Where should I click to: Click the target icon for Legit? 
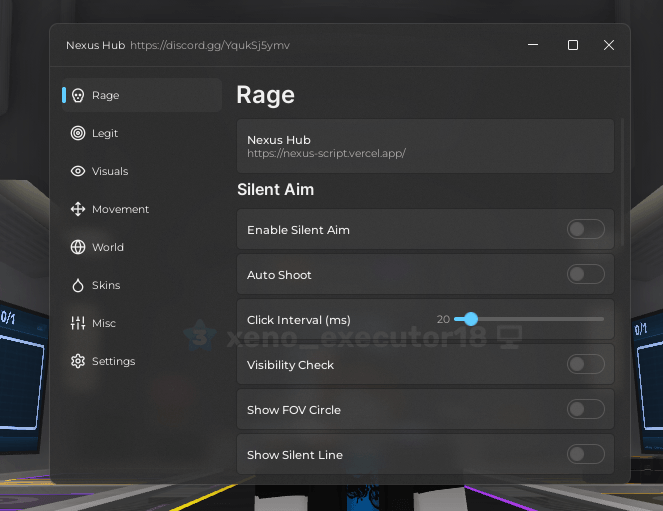pyautogui.click(x=78, y=133)
